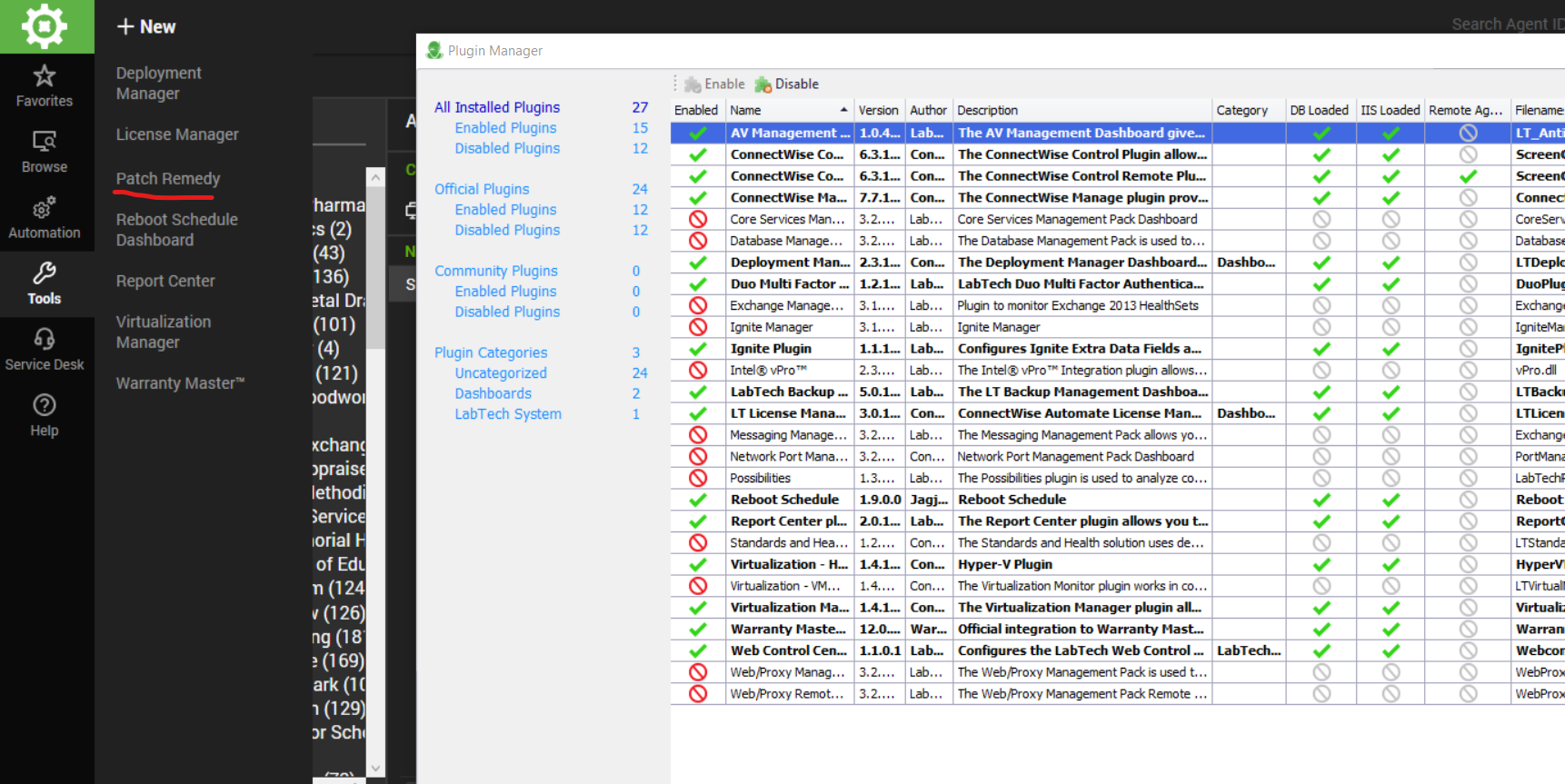
Task: Open Favorites in the sidebar
Action: (45, 86)
